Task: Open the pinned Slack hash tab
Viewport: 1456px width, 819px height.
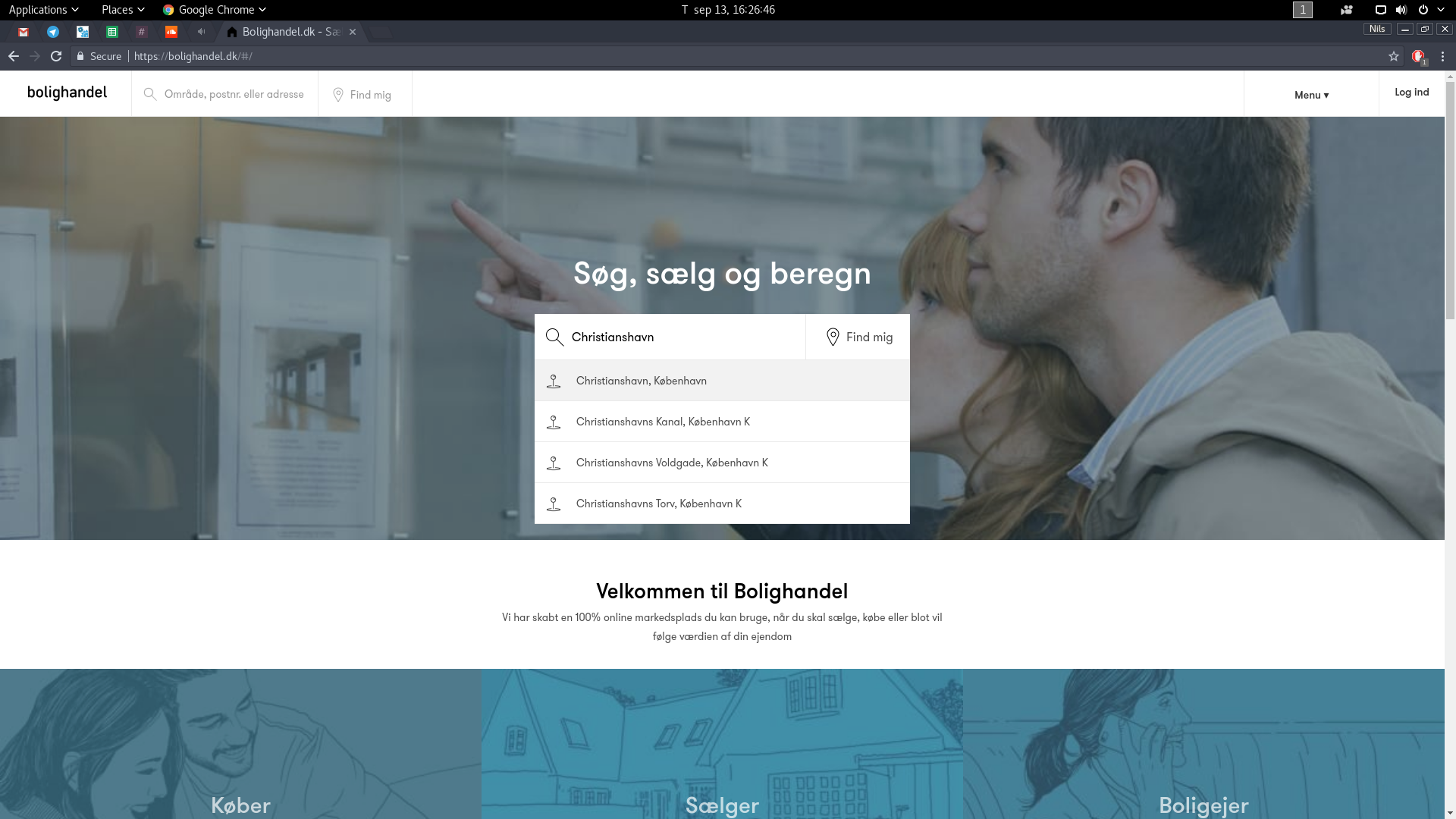Action: (141, 32)
